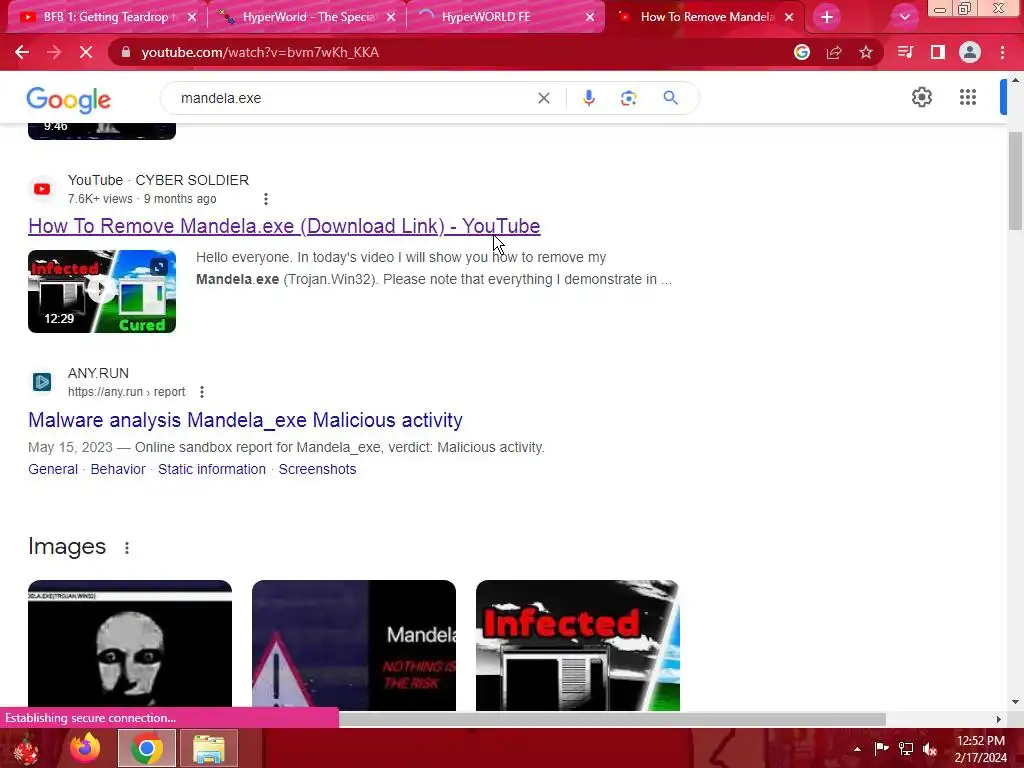Open the Chrome profile avatar

[970, 52]
